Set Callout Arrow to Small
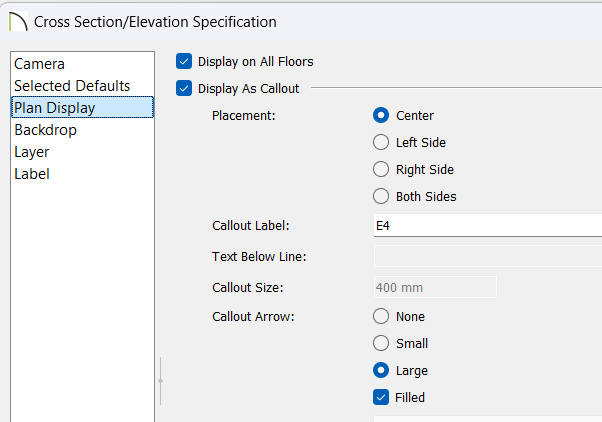 coord(381,343)
